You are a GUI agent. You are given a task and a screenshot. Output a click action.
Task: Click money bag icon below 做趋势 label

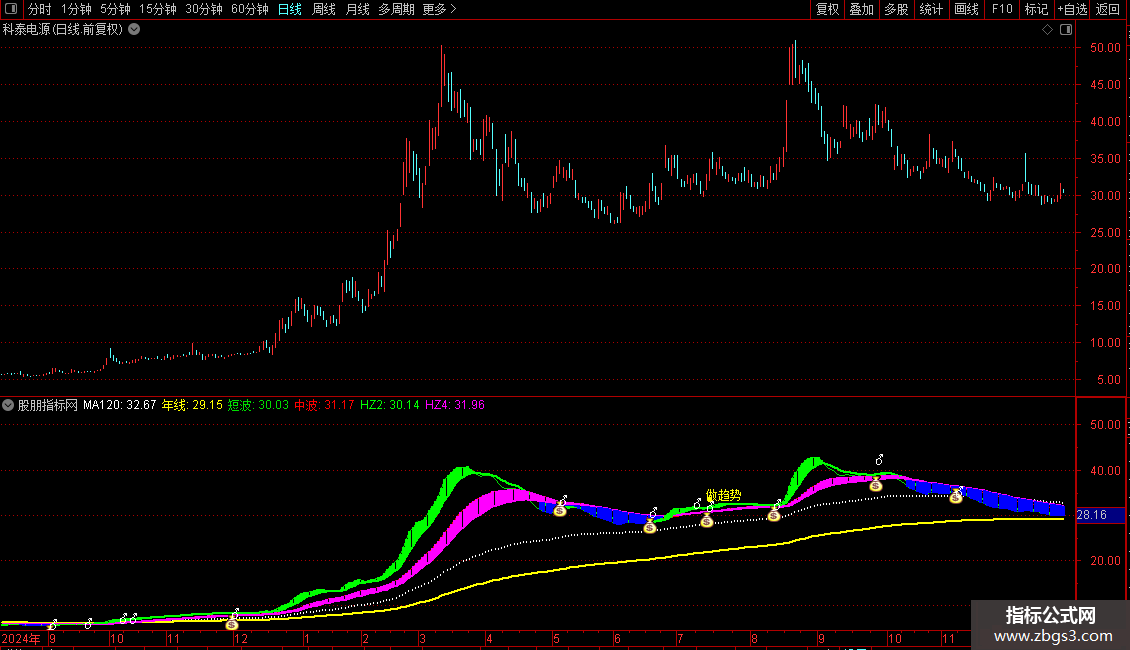(707, 520)
